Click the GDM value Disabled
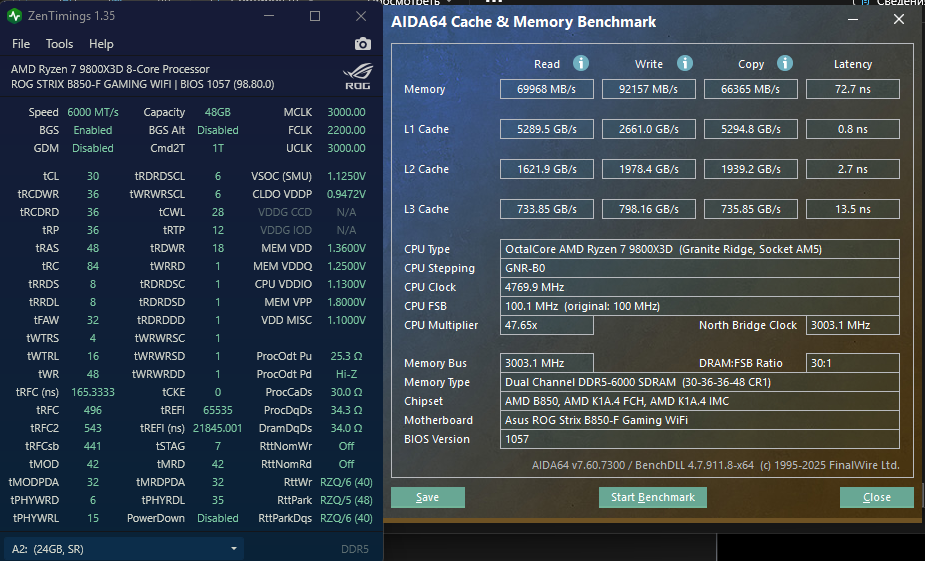925x561 pixels. point(93,148)
